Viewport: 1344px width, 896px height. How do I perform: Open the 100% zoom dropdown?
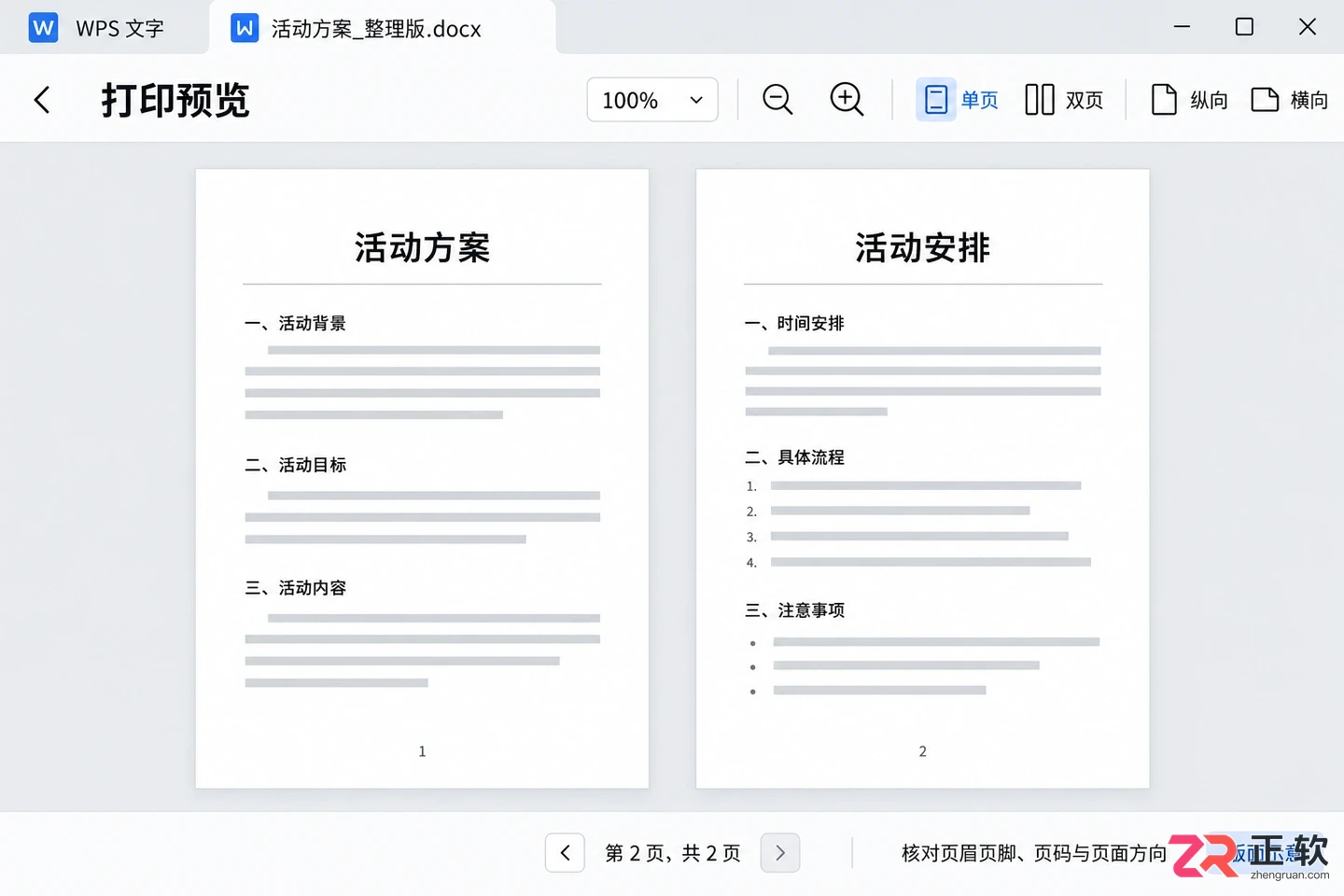[652, 100]
